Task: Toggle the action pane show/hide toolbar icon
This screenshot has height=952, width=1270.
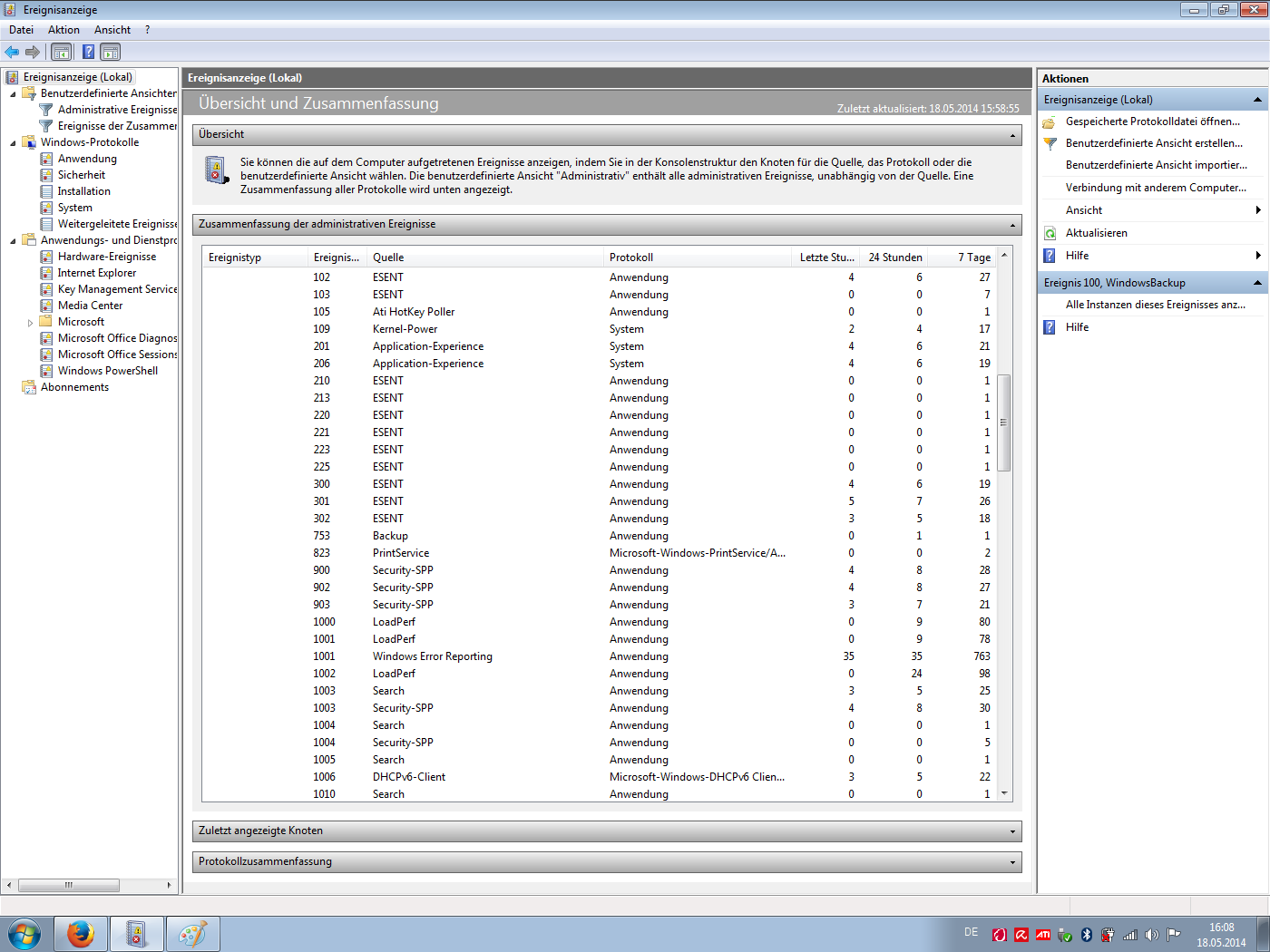Action: click(111, 52)
